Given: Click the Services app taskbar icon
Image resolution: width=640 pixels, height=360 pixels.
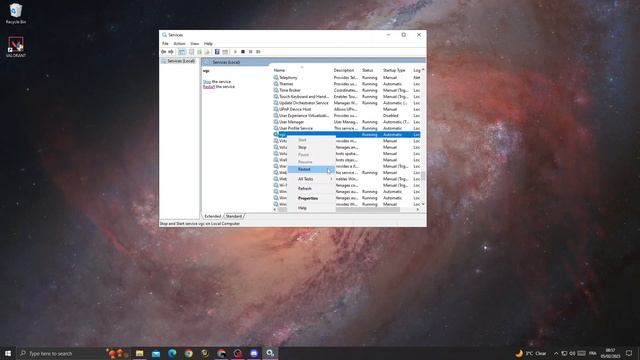Looking at the screenshot, I should (x=270, y=353).
